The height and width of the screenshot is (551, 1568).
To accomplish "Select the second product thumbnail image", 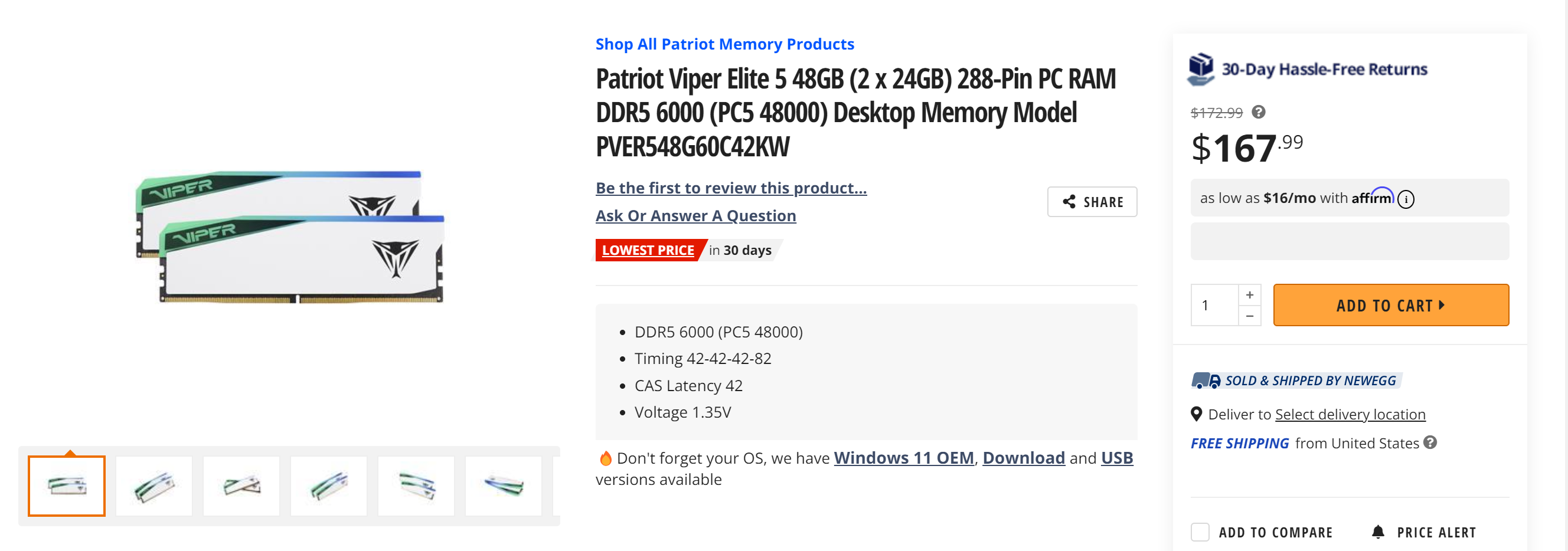I will [154, 486].
